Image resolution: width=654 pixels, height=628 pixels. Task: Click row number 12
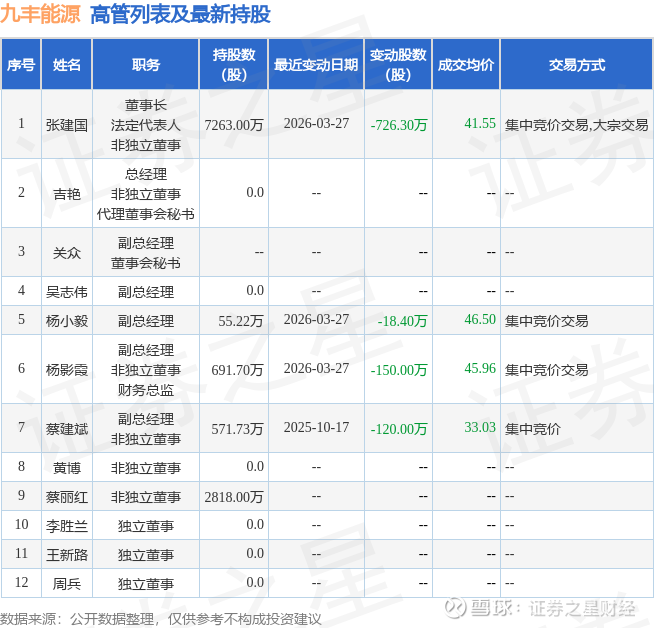pos(21,582)
